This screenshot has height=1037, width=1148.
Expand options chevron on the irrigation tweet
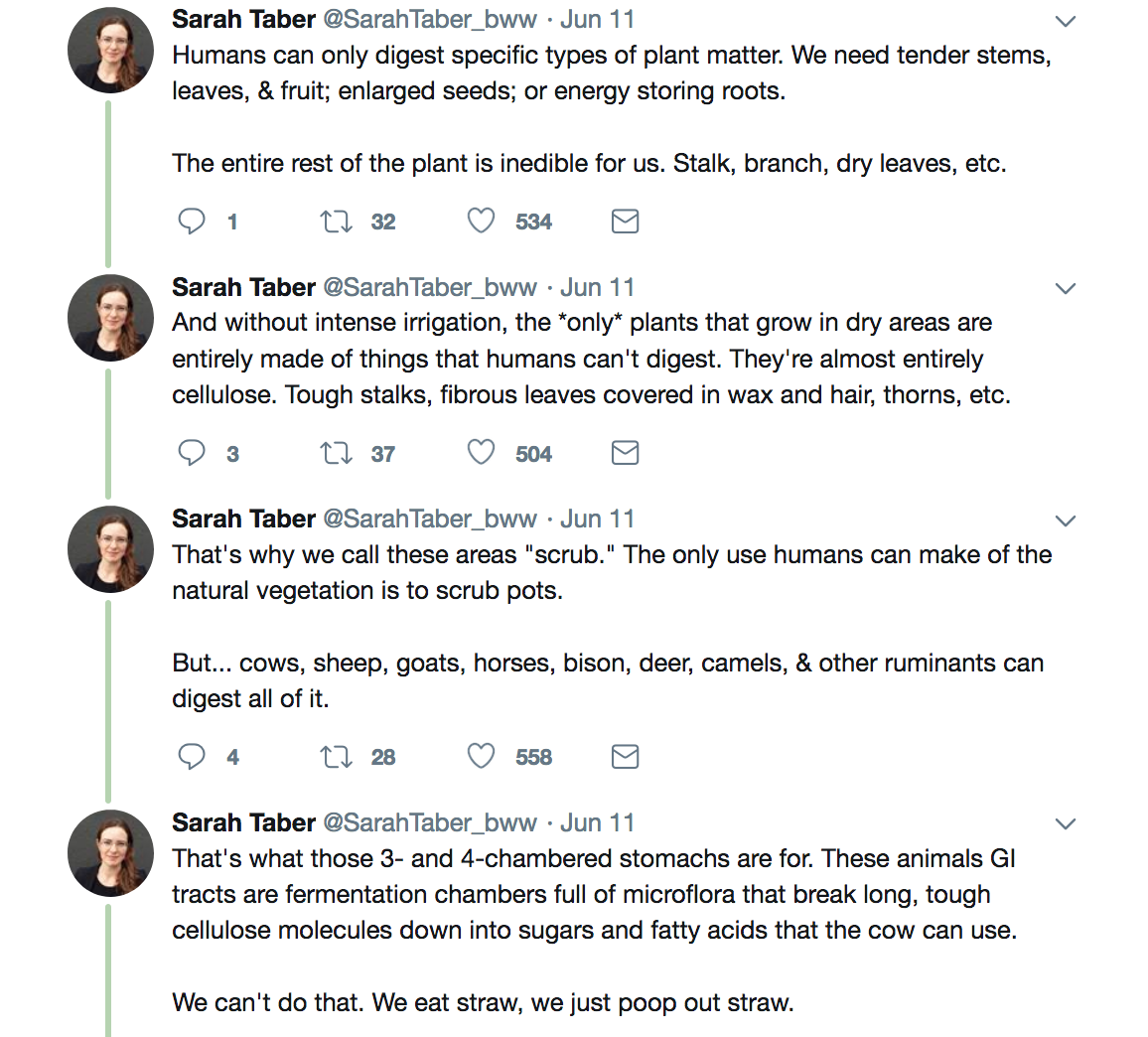tap(1066, 289)
